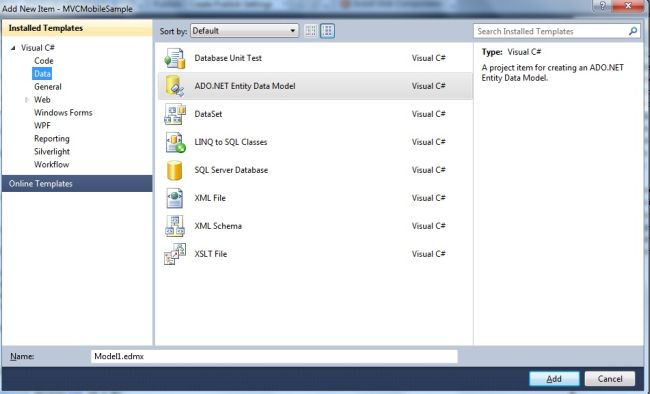Click the SQL Server Database cylinder icon

tap(175, 170)
